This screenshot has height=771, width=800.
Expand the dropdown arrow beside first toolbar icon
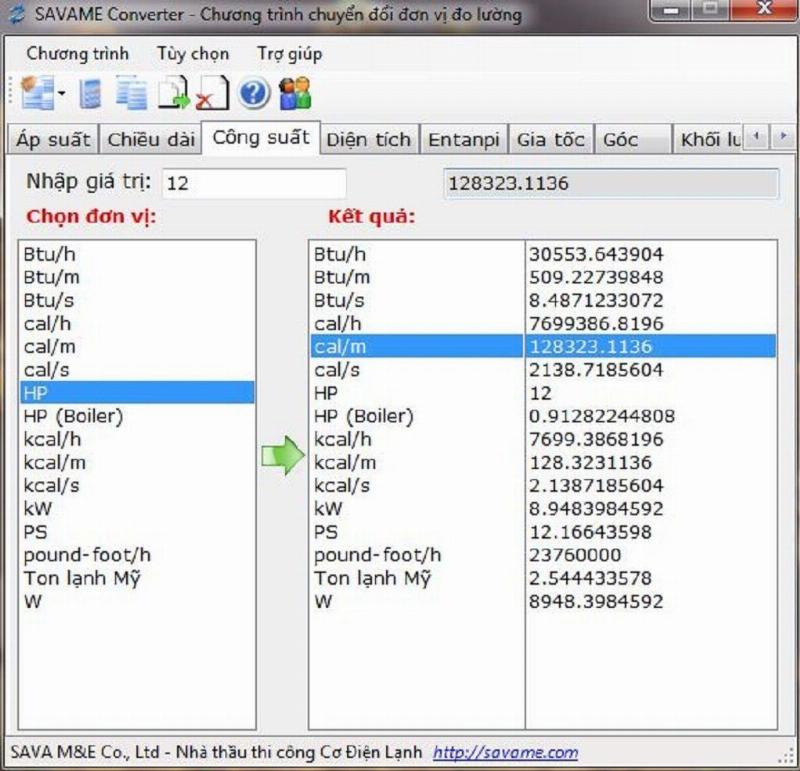click(x=61, y=94)
